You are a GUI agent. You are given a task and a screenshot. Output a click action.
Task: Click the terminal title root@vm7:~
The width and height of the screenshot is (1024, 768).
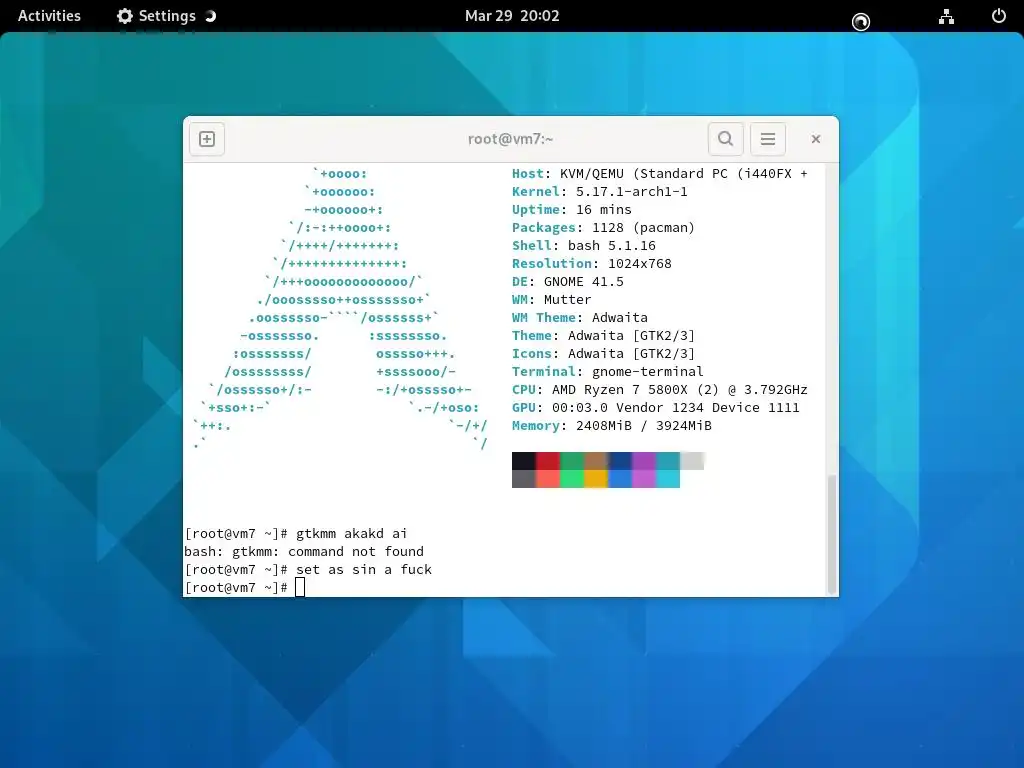(x=511, y=139)
